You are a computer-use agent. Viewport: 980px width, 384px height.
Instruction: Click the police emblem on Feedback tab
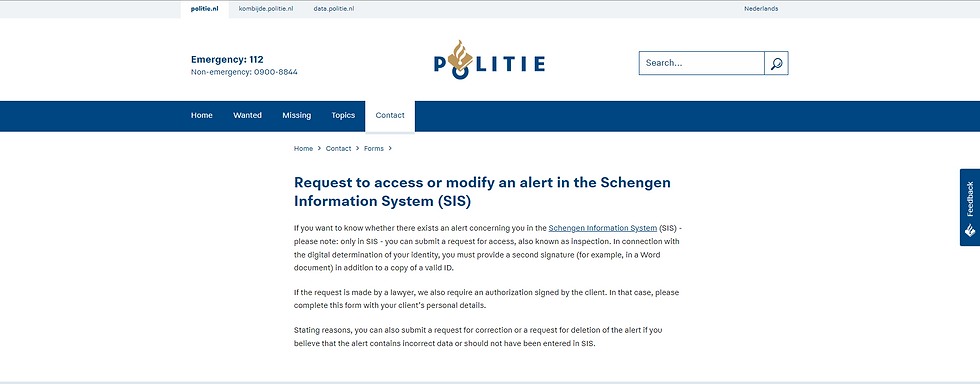(x=970, y=230)
